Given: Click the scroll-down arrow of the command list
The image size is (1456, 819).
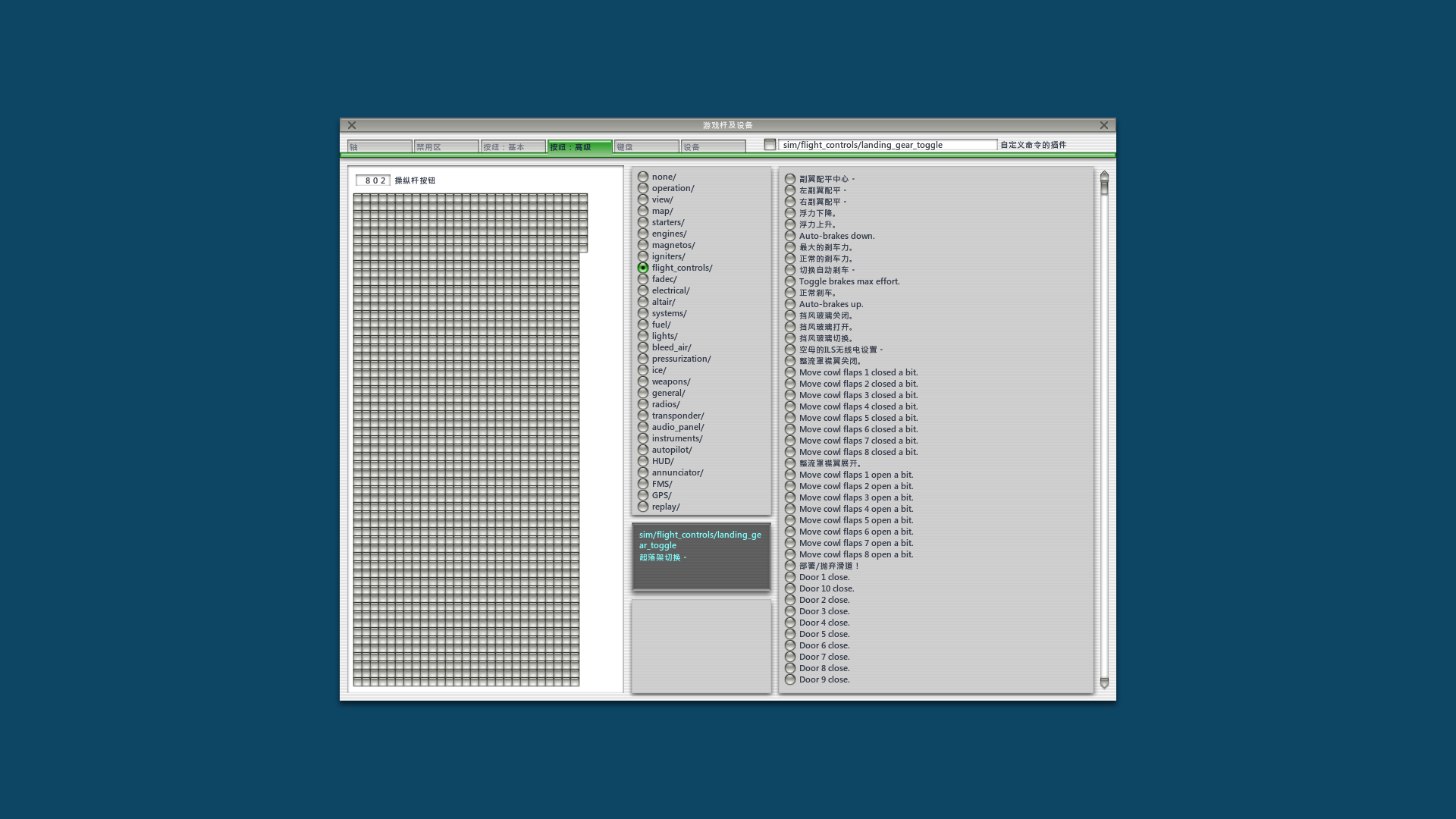Looking at the screenshot, I should pyautogui.click(x=1104, y=683).
